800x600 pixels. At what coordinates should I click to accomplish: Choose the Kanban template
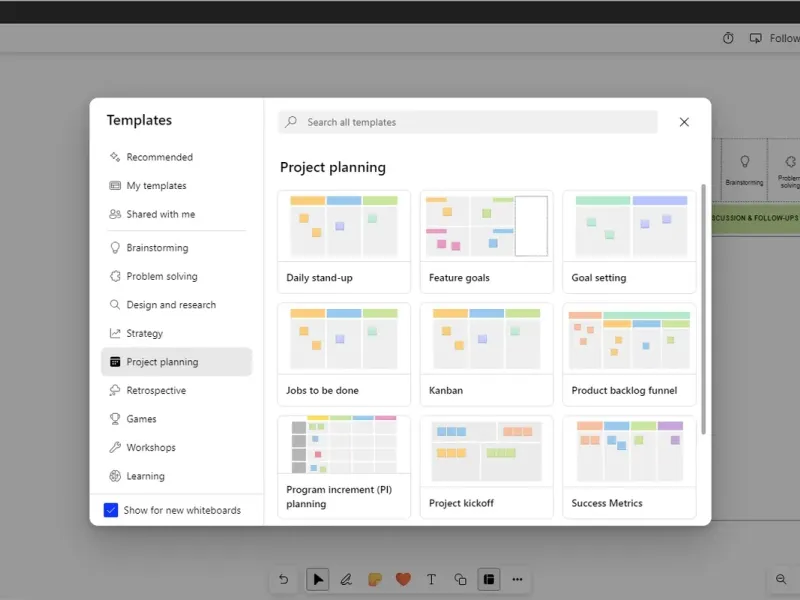tap(487, 355)
